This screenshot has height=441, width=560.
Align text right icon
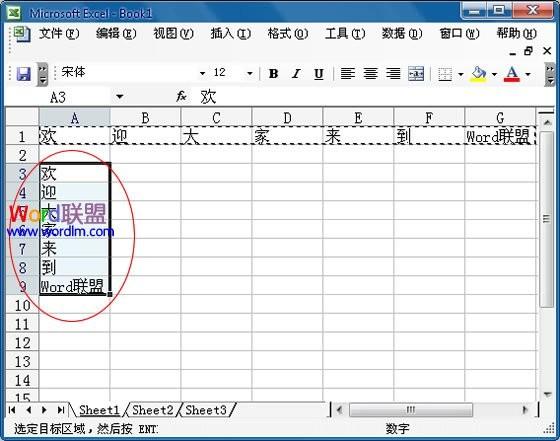point(393,74)
